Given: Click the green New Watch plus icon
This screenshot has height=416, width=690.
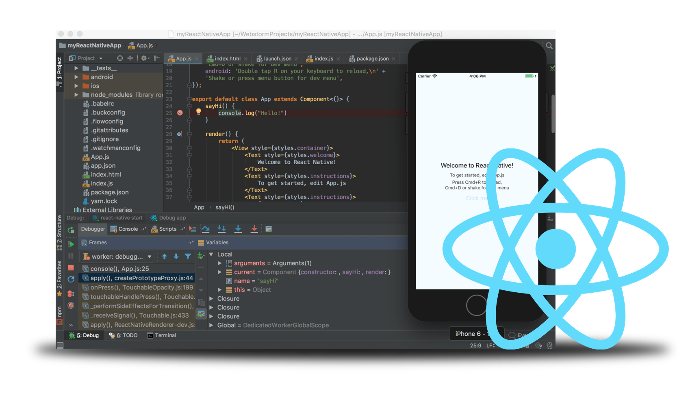Looking at the screenshot, I should coord(201,256).
